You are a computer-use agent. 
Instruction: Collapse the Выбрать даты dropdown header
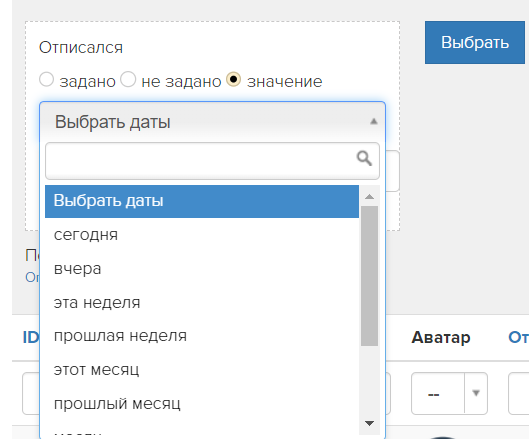(213, 121)
